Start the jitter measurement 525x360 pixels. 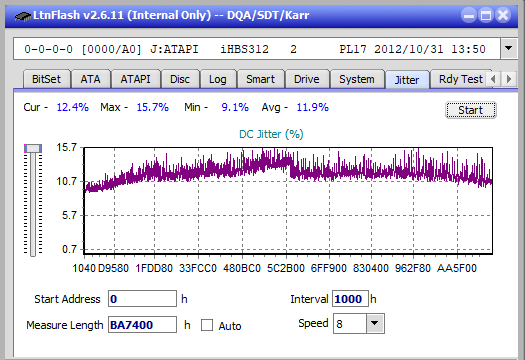(x=470, y=110)
